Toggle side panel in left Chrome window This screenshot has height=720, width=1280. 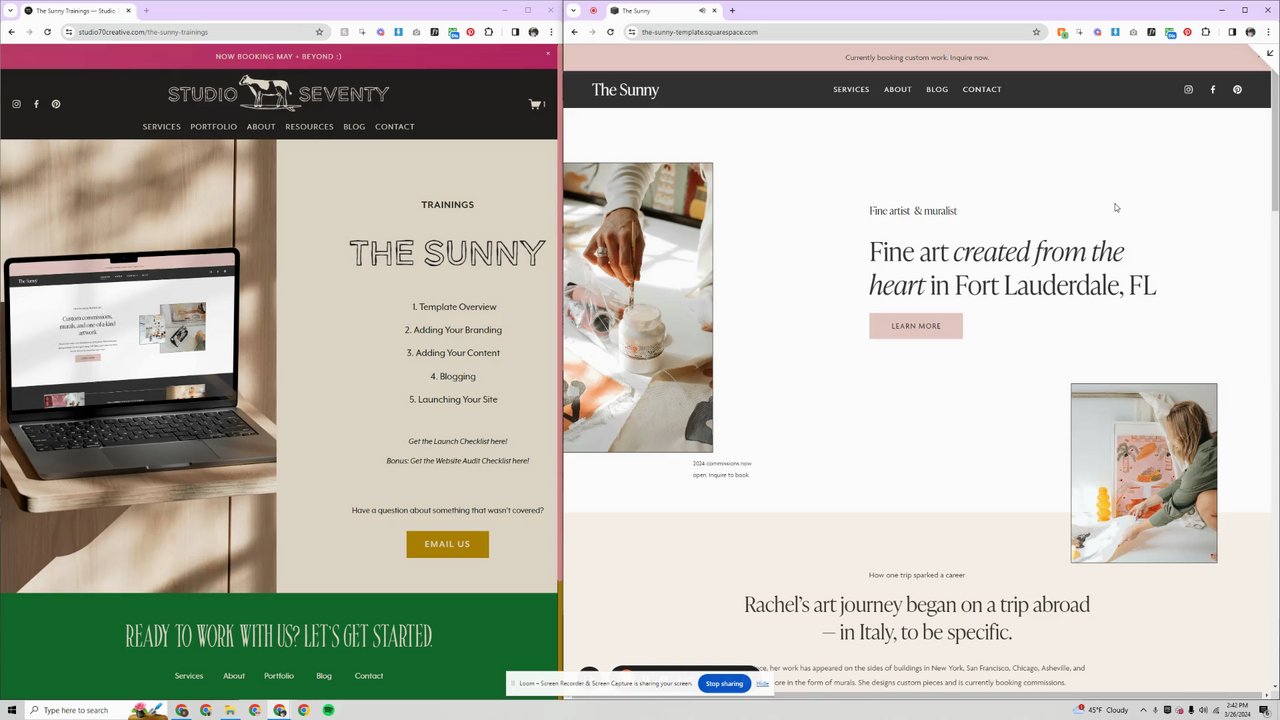click(x=515, y=32)
